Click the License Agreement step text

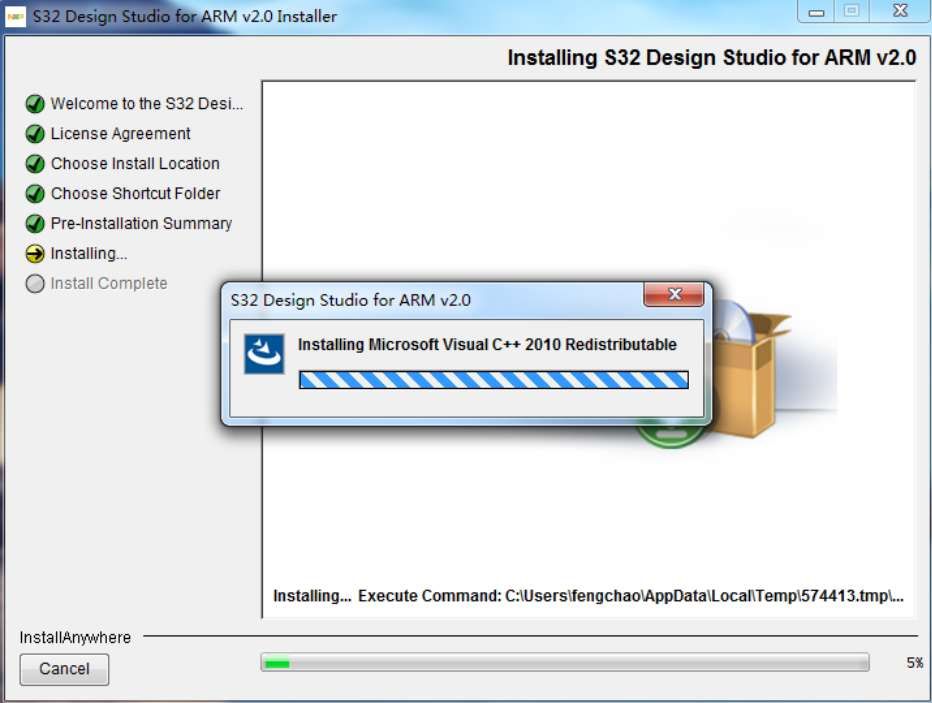point(118,133)
